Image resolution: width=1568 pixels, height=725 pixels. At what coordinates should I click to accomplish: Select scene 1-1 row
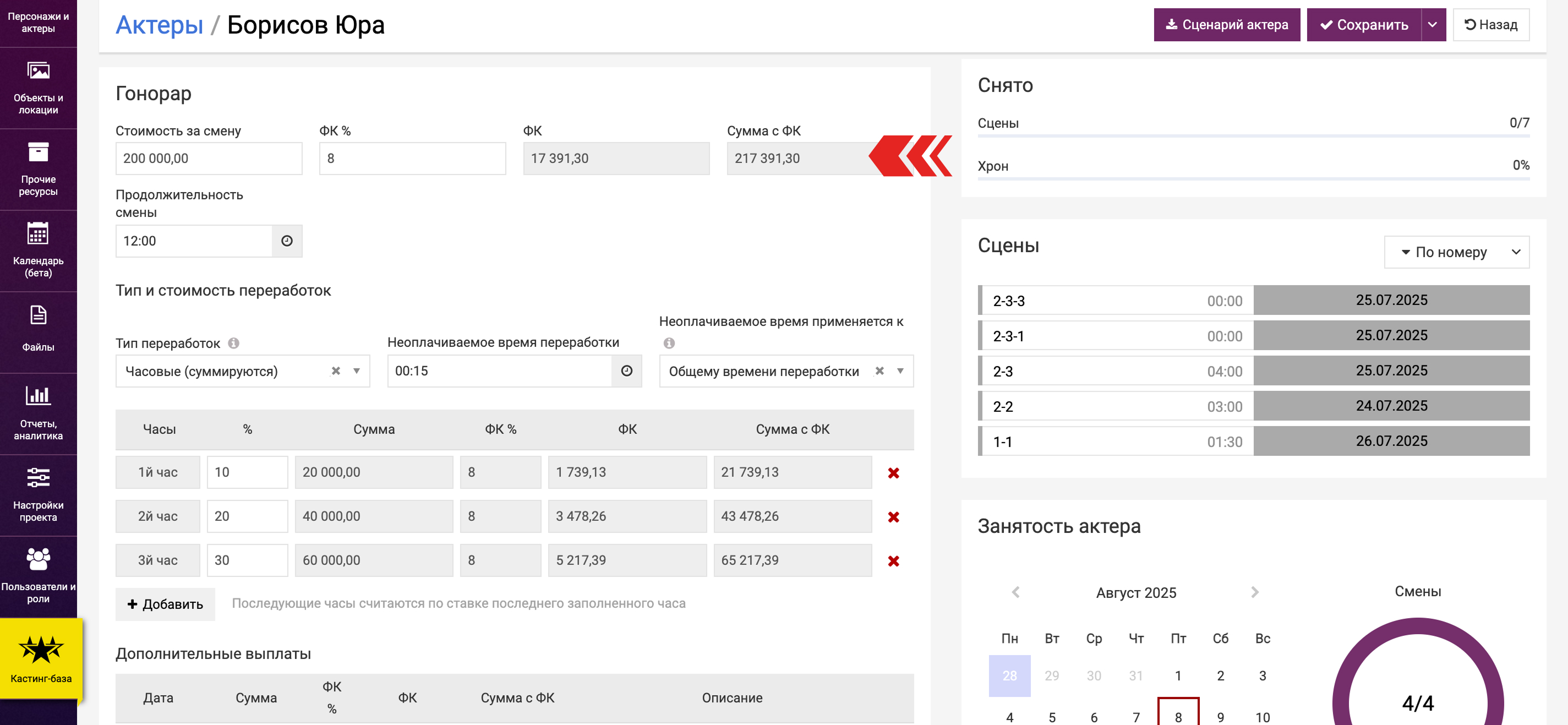1254,441
